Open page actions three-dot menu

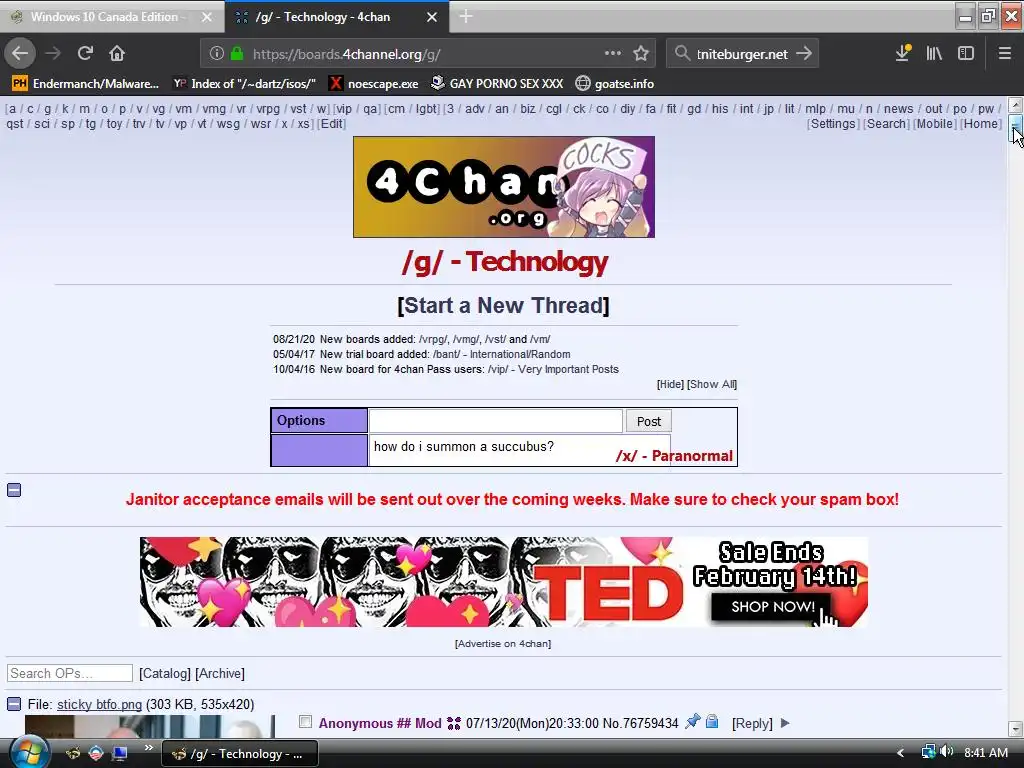[x=613, y=54]
